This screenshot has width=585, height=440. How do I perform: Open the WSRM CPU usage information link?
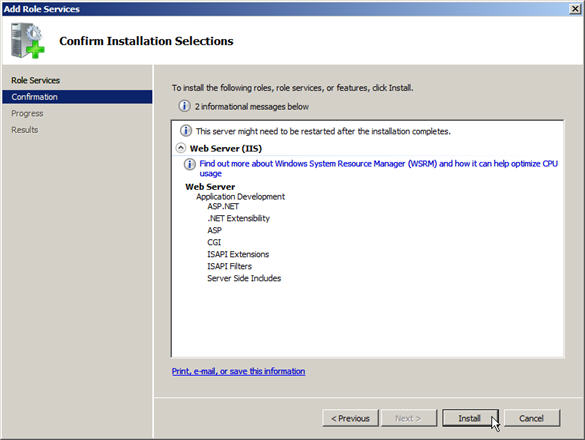click(x=378, y=168)
